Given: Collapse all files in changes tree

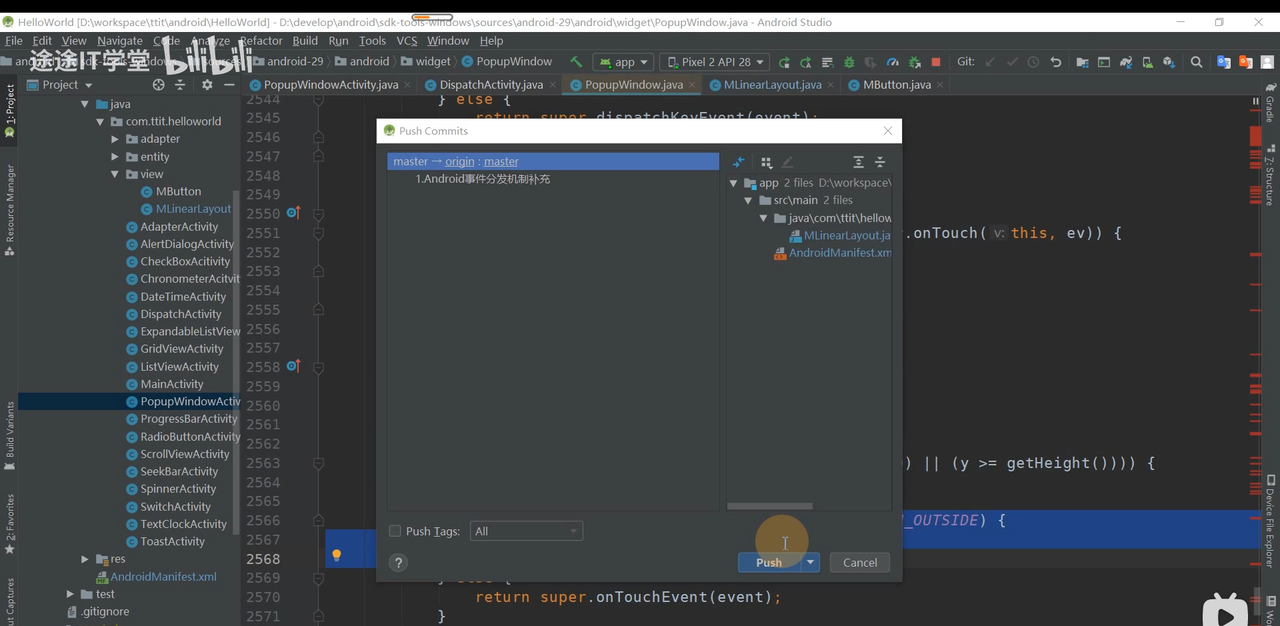Looking at the screenshot, I should coord(880,162).
